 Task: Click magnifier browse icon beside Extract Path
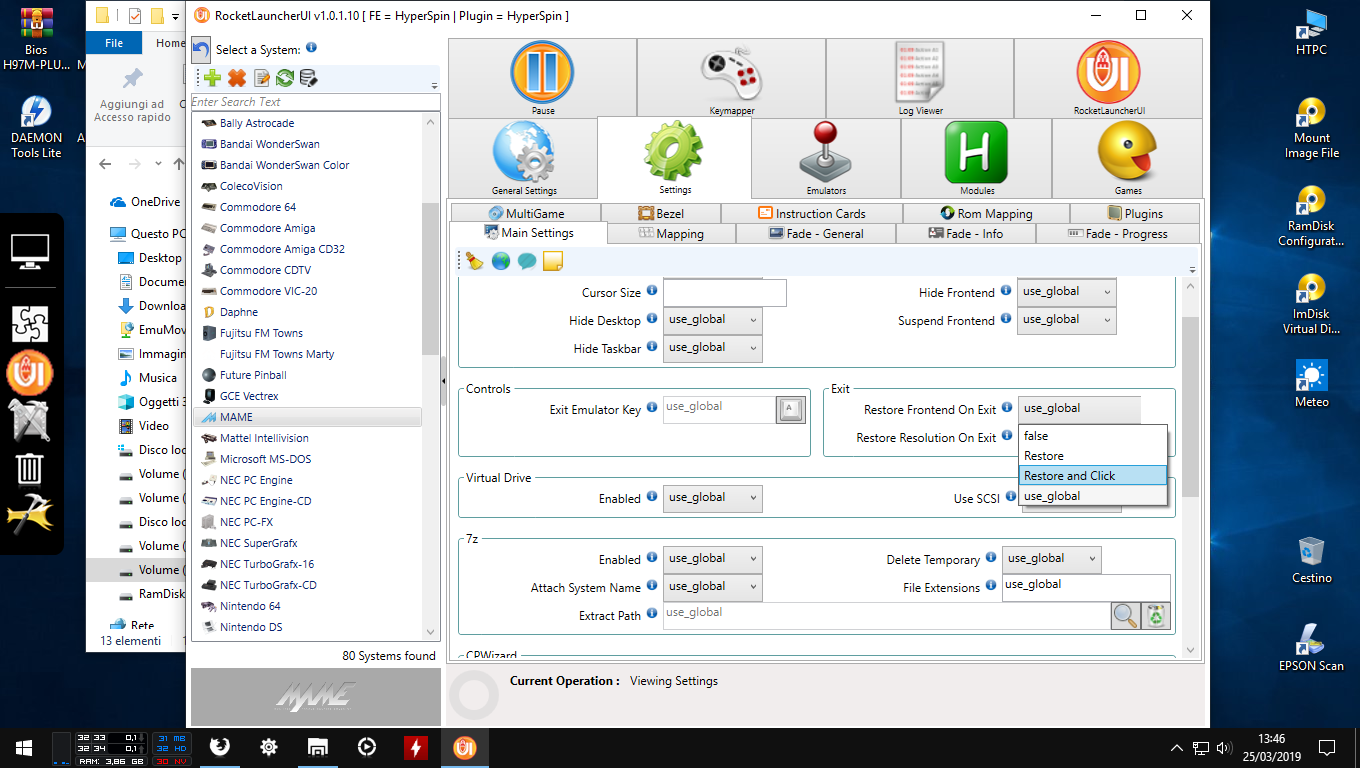[1126, 615]
